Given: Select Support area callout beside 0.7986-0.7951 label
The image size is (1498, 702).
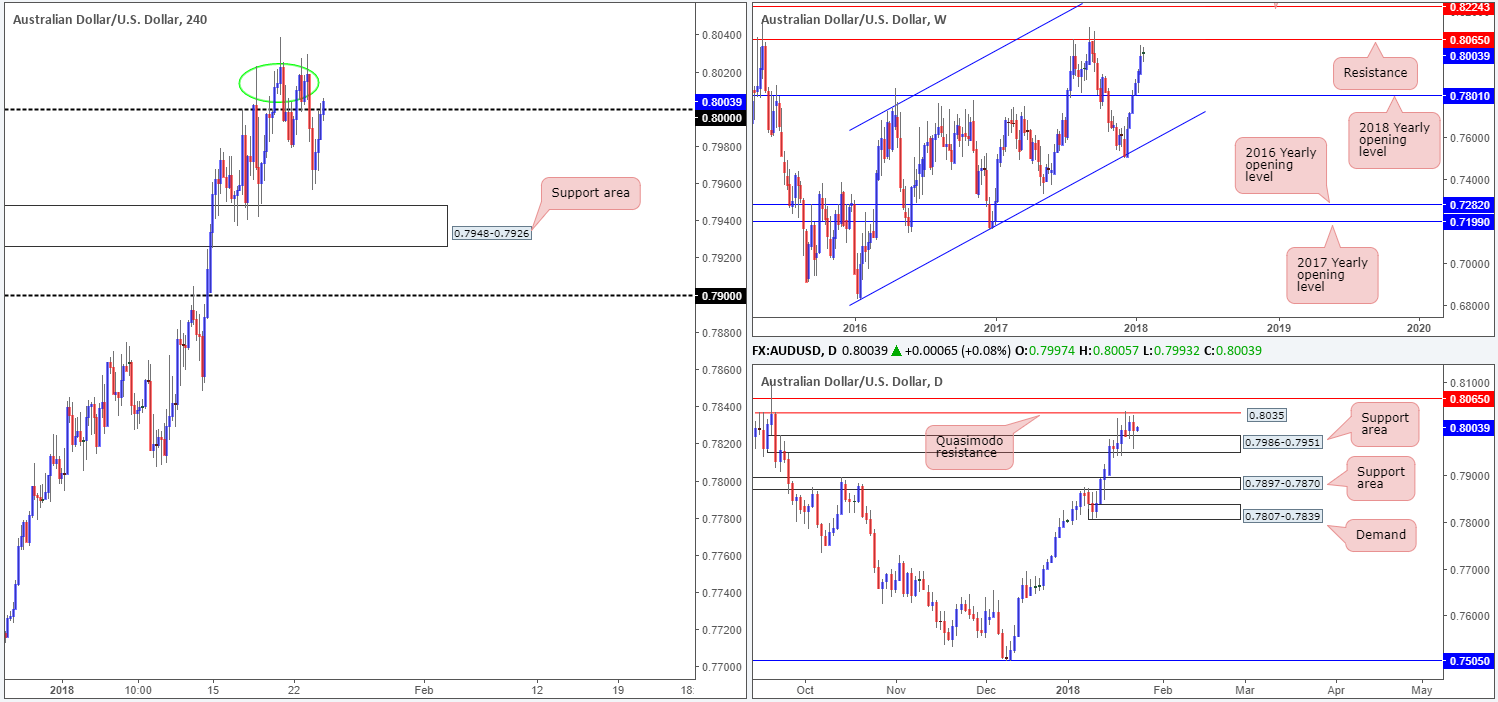Looking at the screenshot, I should pyautogui.click(x=1384, y=424).
